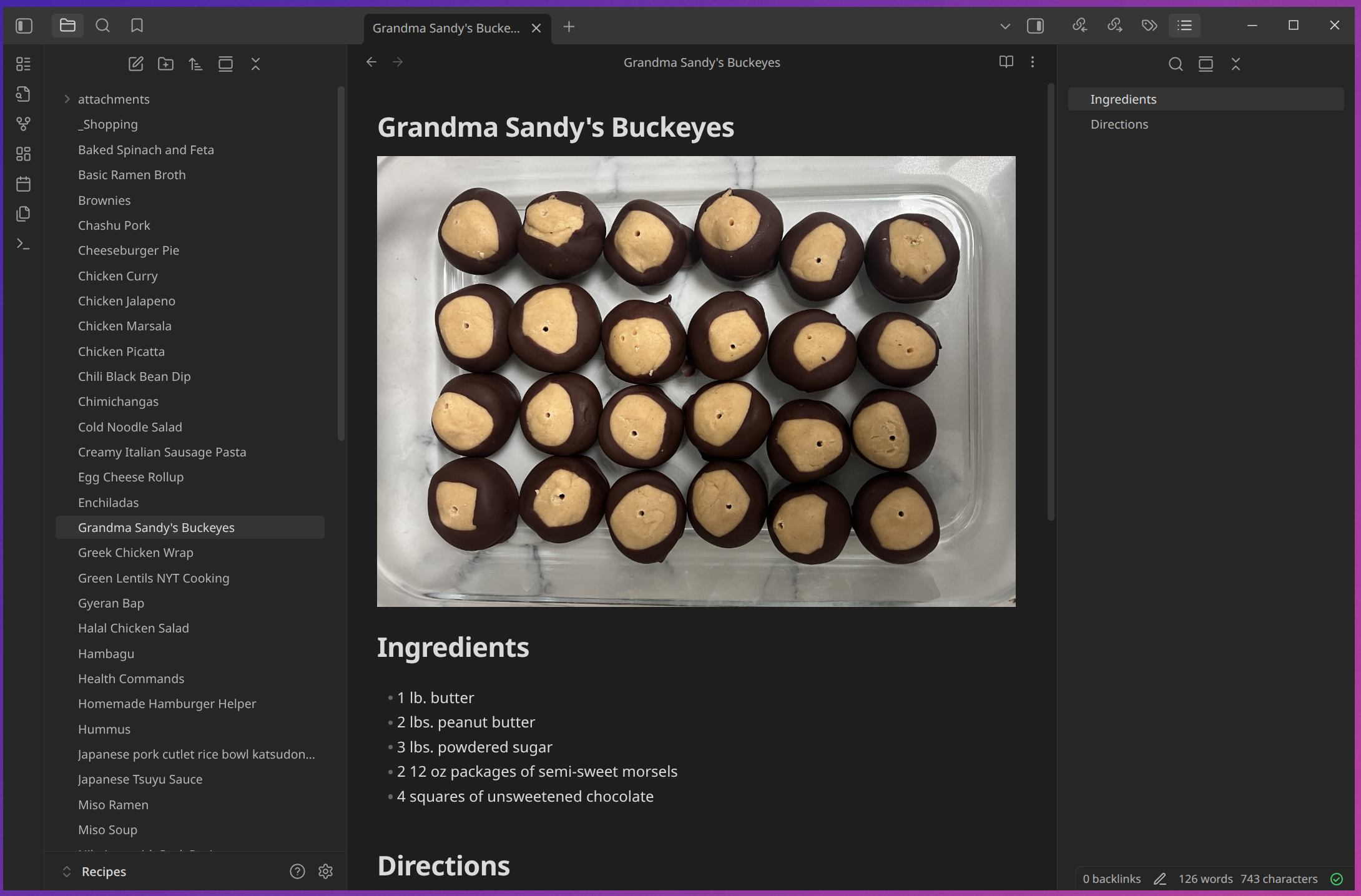Show the tags pane
The image size is (1361, 896).
click(1149, 26)
